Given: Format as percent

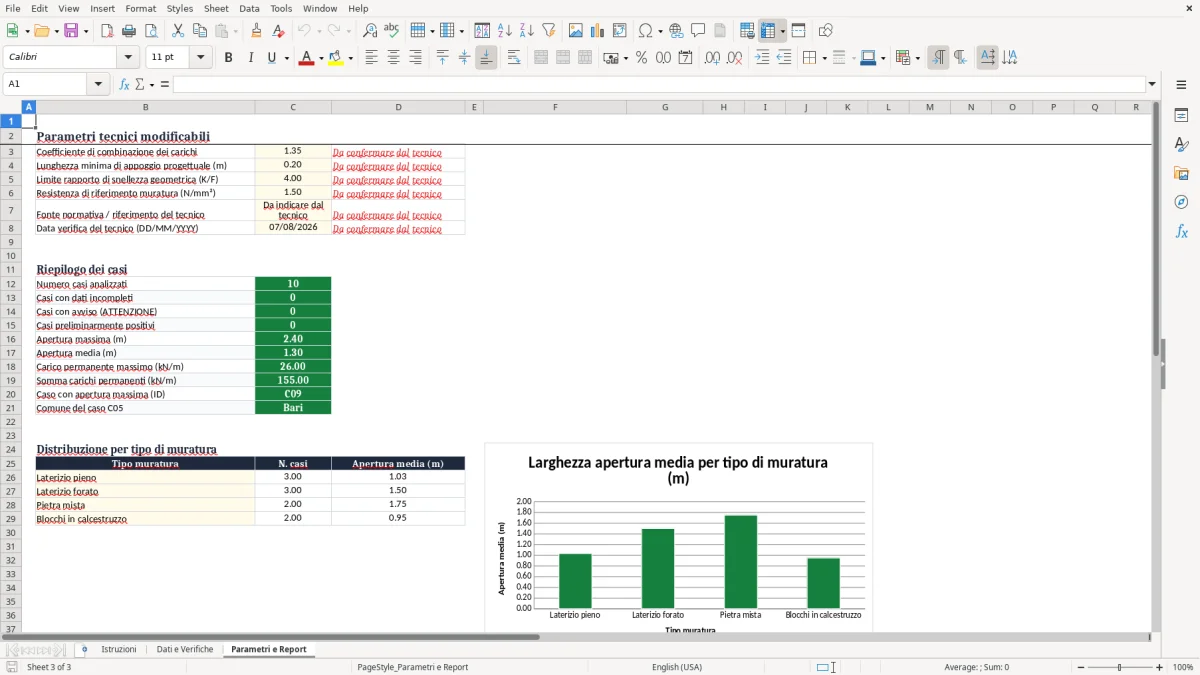Looking at the screenshot, I should pos(641,58).
